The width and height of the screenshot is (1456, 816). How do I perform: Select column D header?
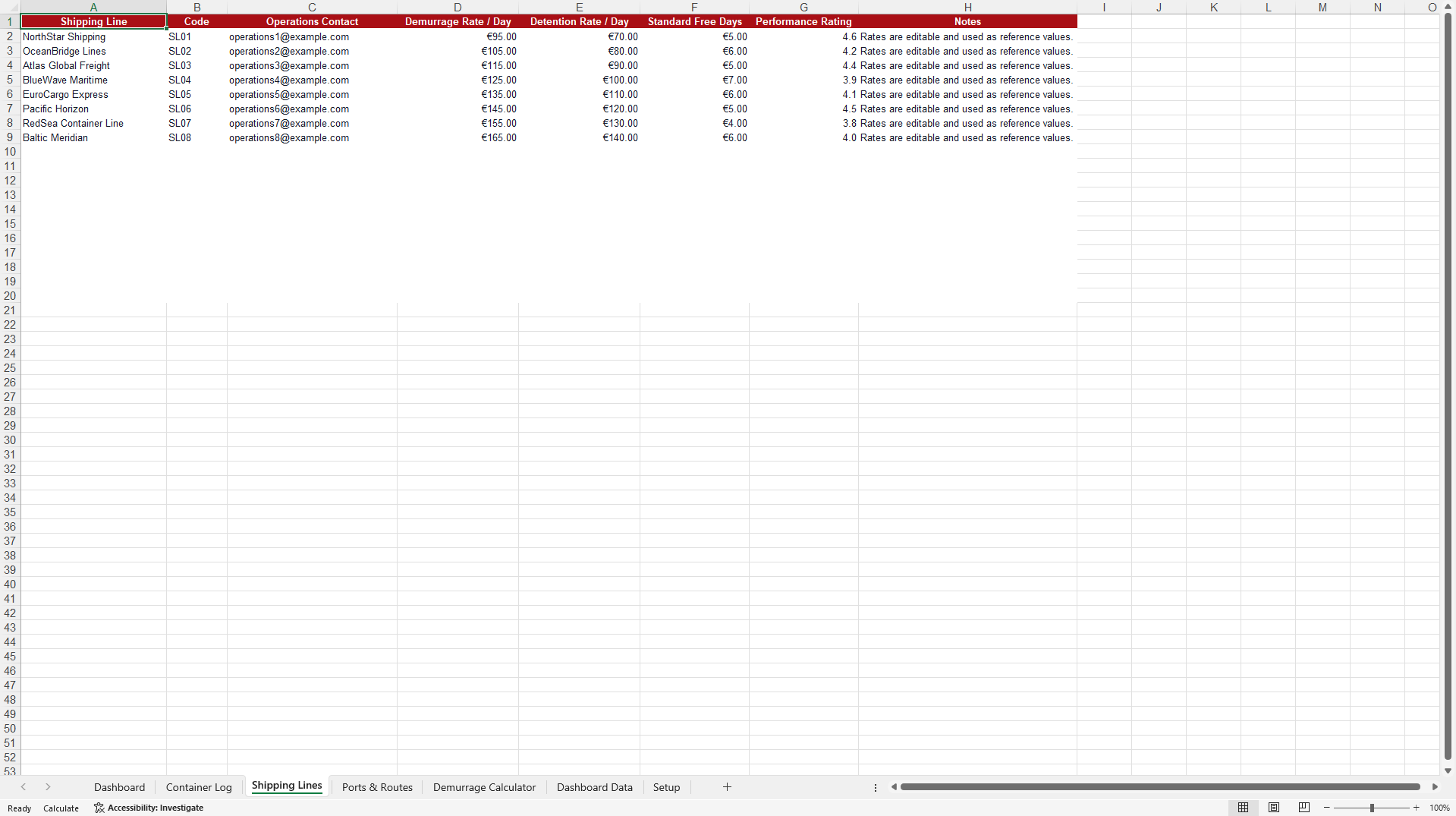[x=458, y=8]
